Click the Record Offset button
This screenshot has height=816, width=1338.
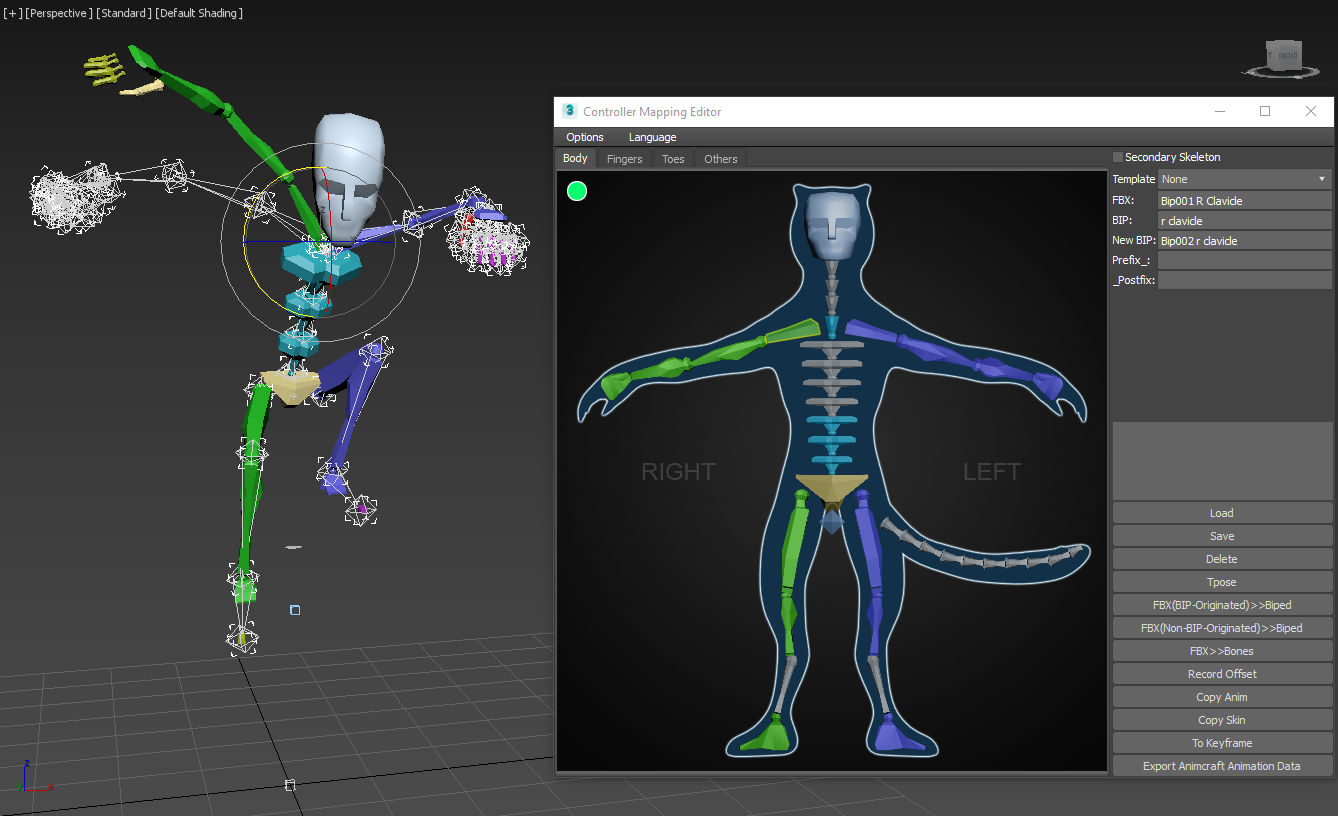(x=1222, y=674)
